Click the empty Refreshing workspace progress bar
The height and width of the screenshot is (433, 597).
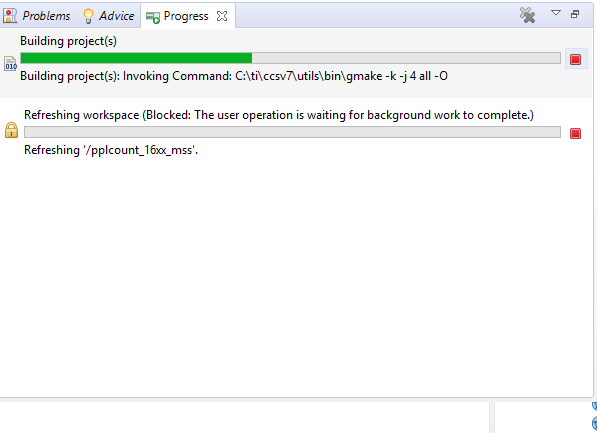[292, 132]
